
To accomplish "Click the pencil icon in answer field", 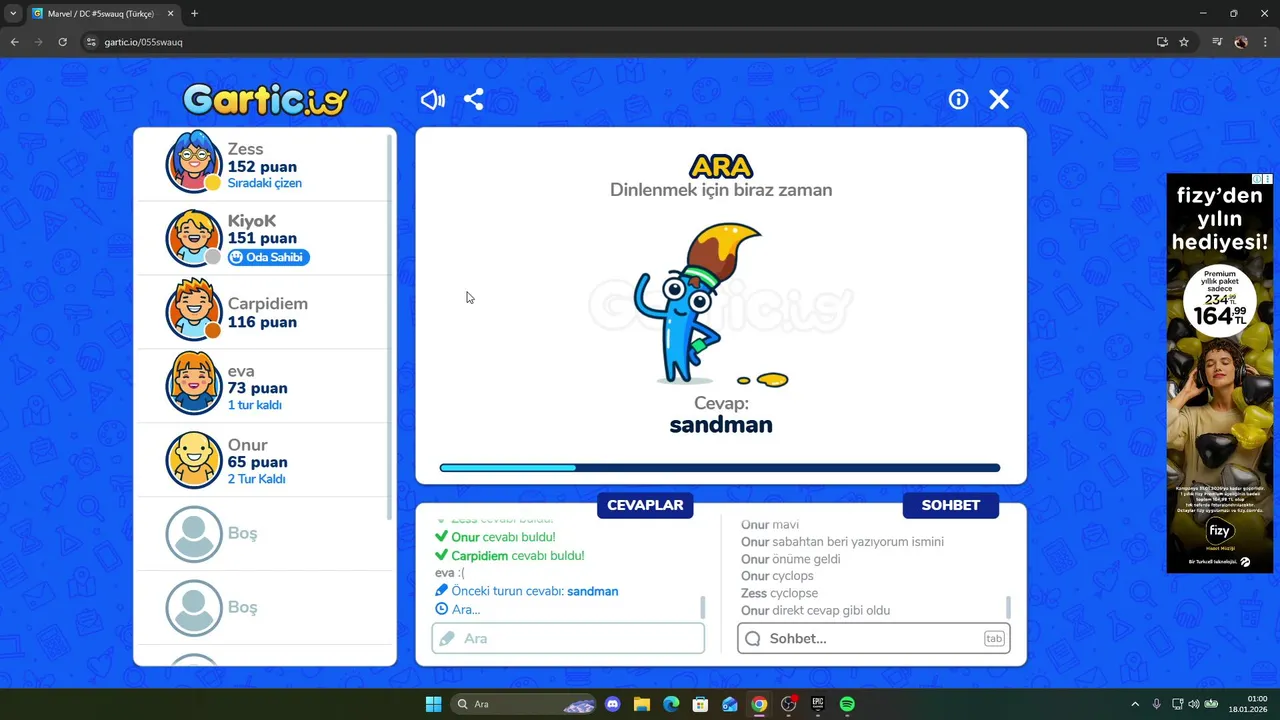I will (447, 638).
